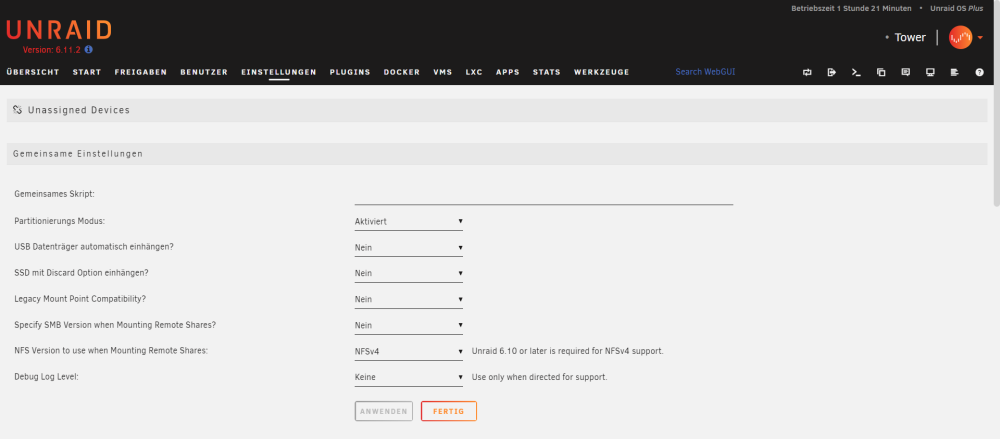Click the Betriebszeit 1 Stunde 21 Minuten text
This screenshot has height=439, width=1000.
pyautogui.click(x=851, y=8)
